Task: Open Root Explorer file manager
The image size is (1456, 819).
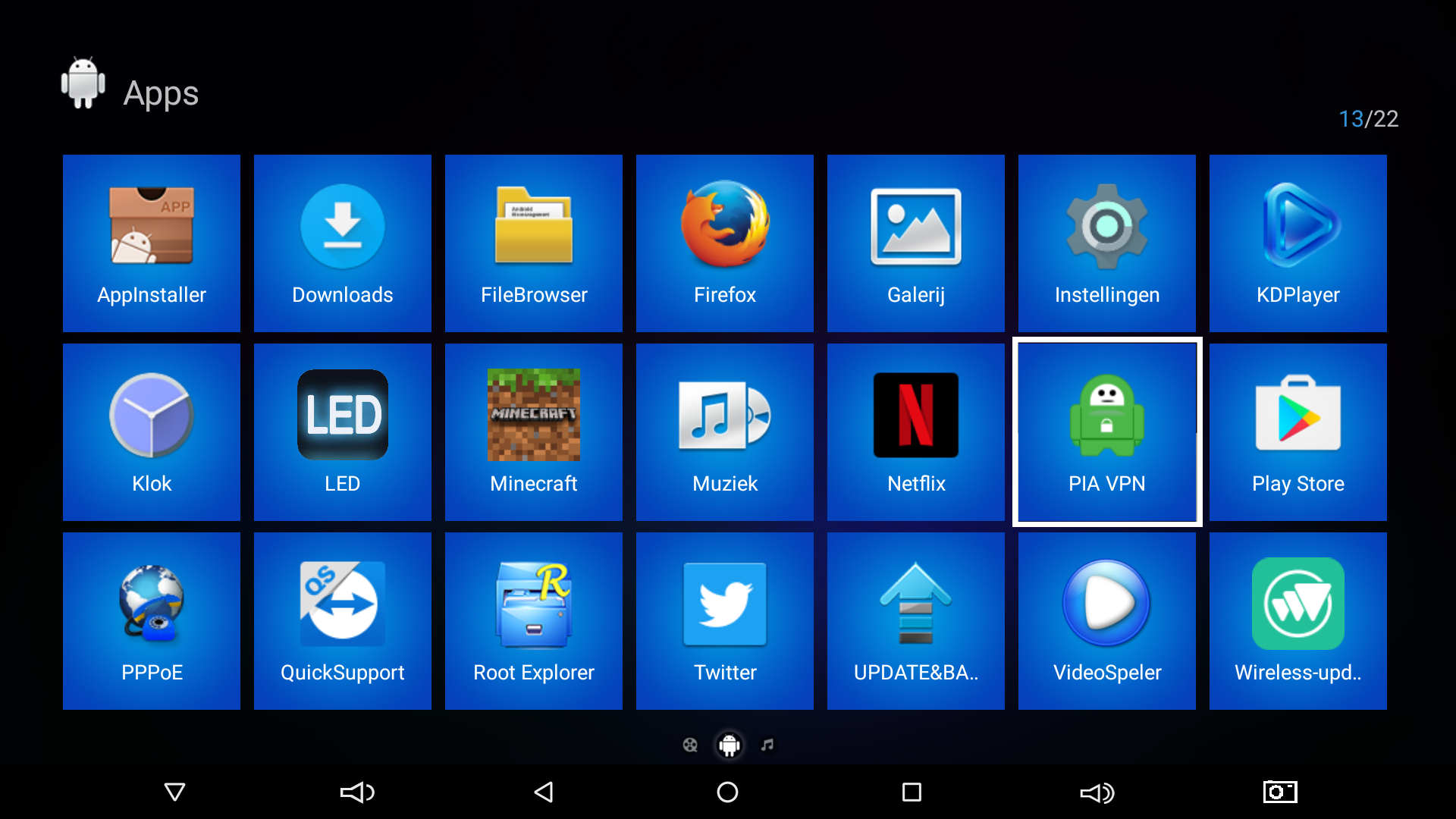Action: pos(534,621)
